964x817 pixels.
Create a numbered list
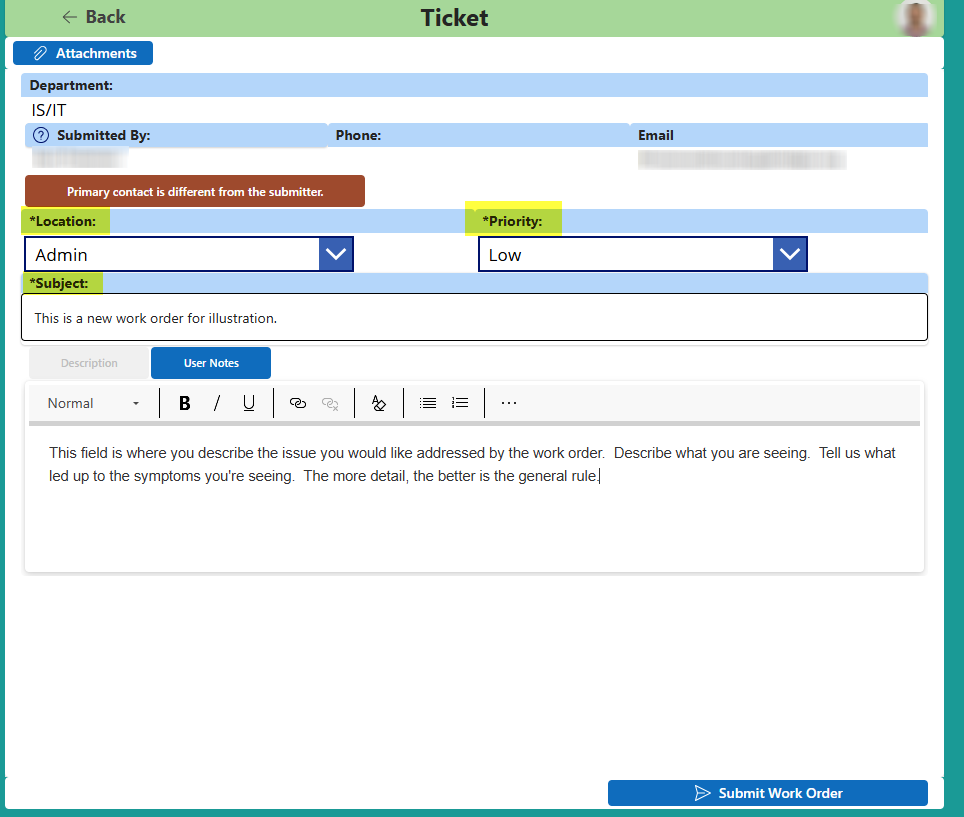(460, 403)
